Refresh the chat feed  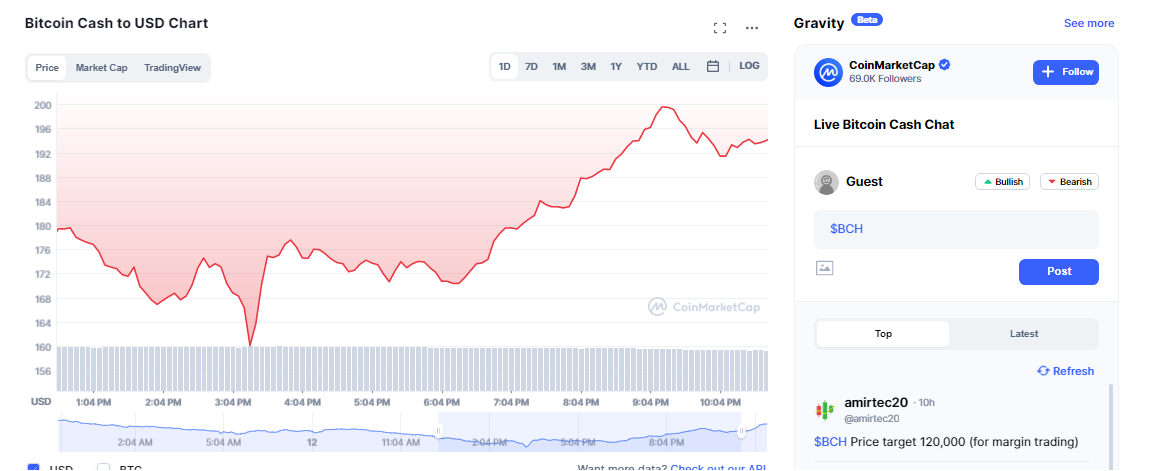[x=1065, y=371]
